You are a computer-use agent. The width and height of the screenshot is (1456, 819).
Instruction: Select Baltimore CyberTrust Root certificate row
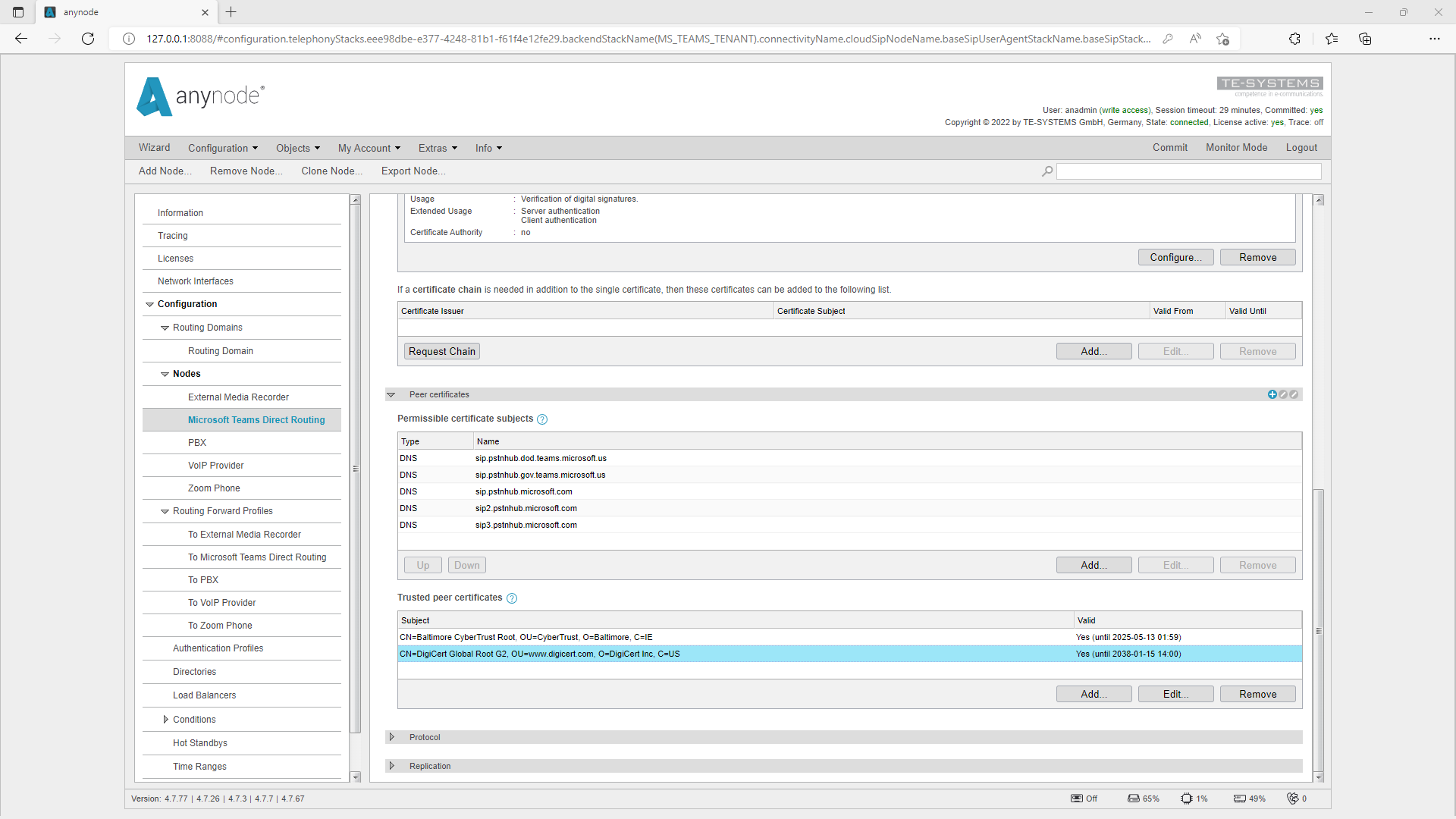pos(849,638)
